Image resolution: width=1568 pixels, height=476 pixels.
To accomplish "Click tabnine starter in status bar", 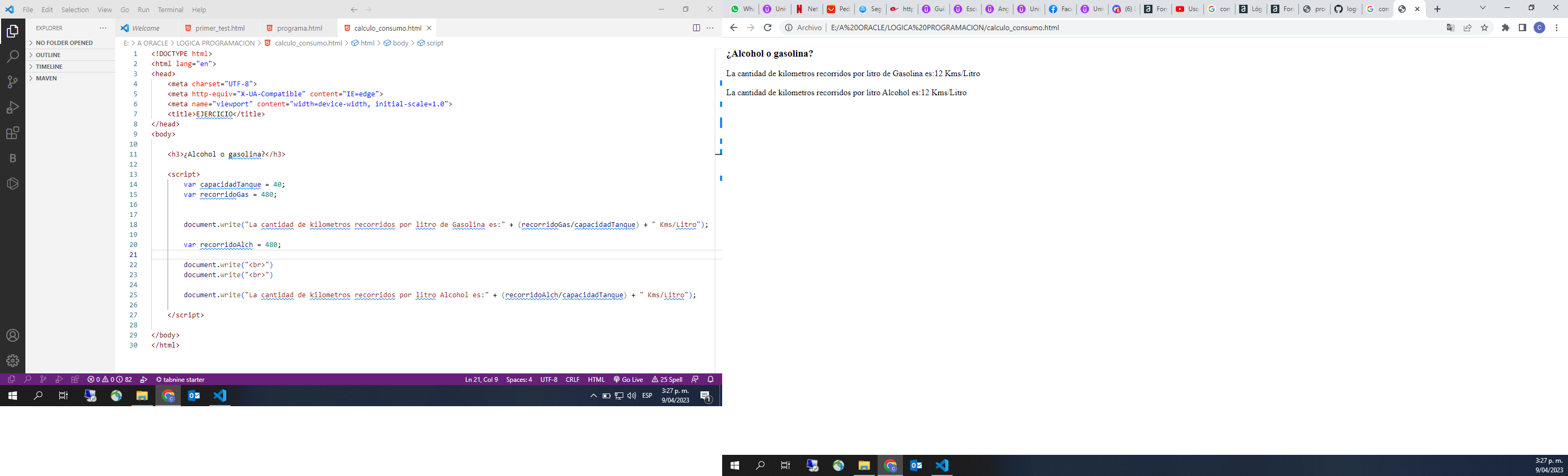I will (180, 379).
